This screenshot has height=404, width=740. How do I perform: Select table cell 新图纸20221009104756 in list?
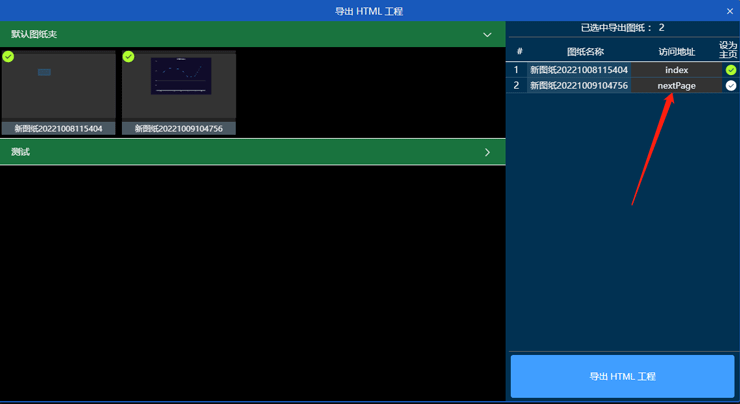(579, 85)
